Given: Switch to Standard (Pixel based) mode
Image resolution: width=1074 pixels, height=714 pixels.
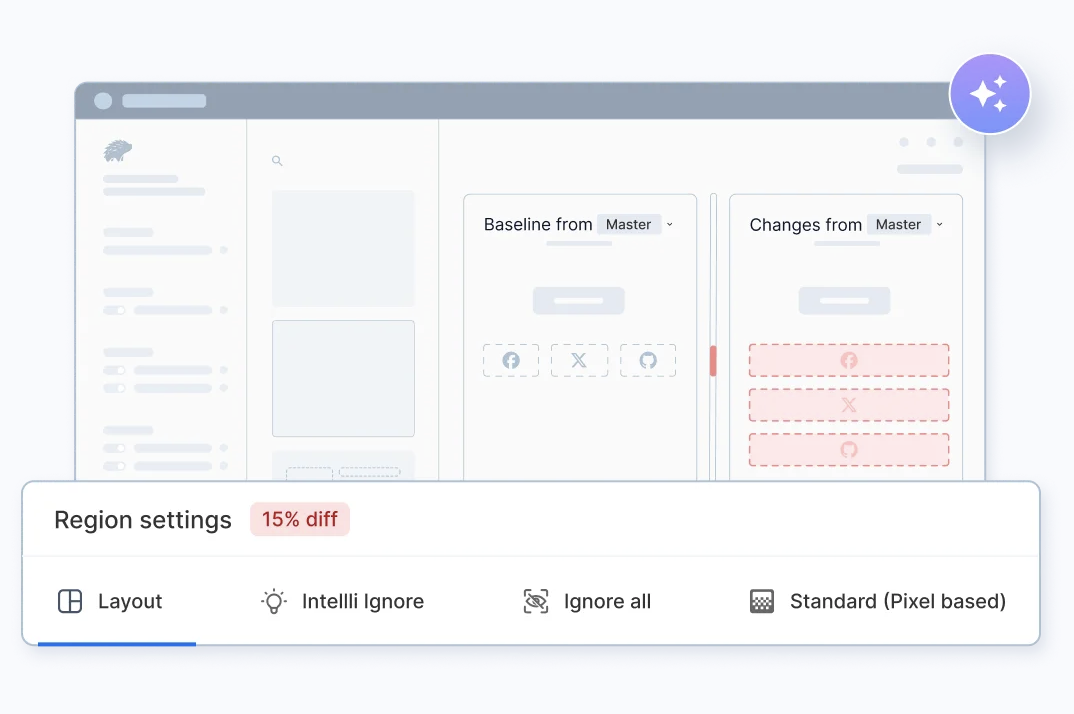Looking at the screenshot, I should [x=878, y=602].
